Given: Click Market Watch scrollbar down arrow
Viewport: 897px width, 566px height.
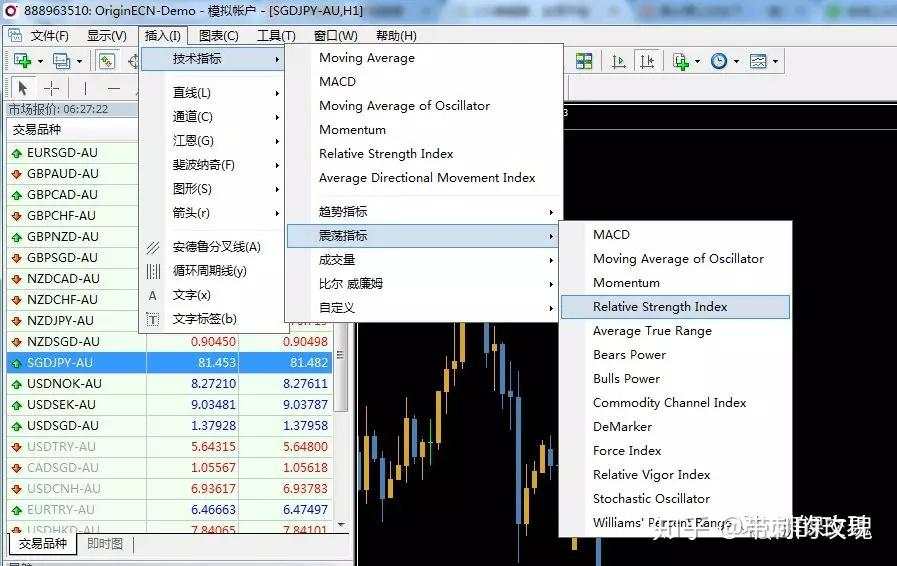Looking at the screenshot, I should coord(341,524).
